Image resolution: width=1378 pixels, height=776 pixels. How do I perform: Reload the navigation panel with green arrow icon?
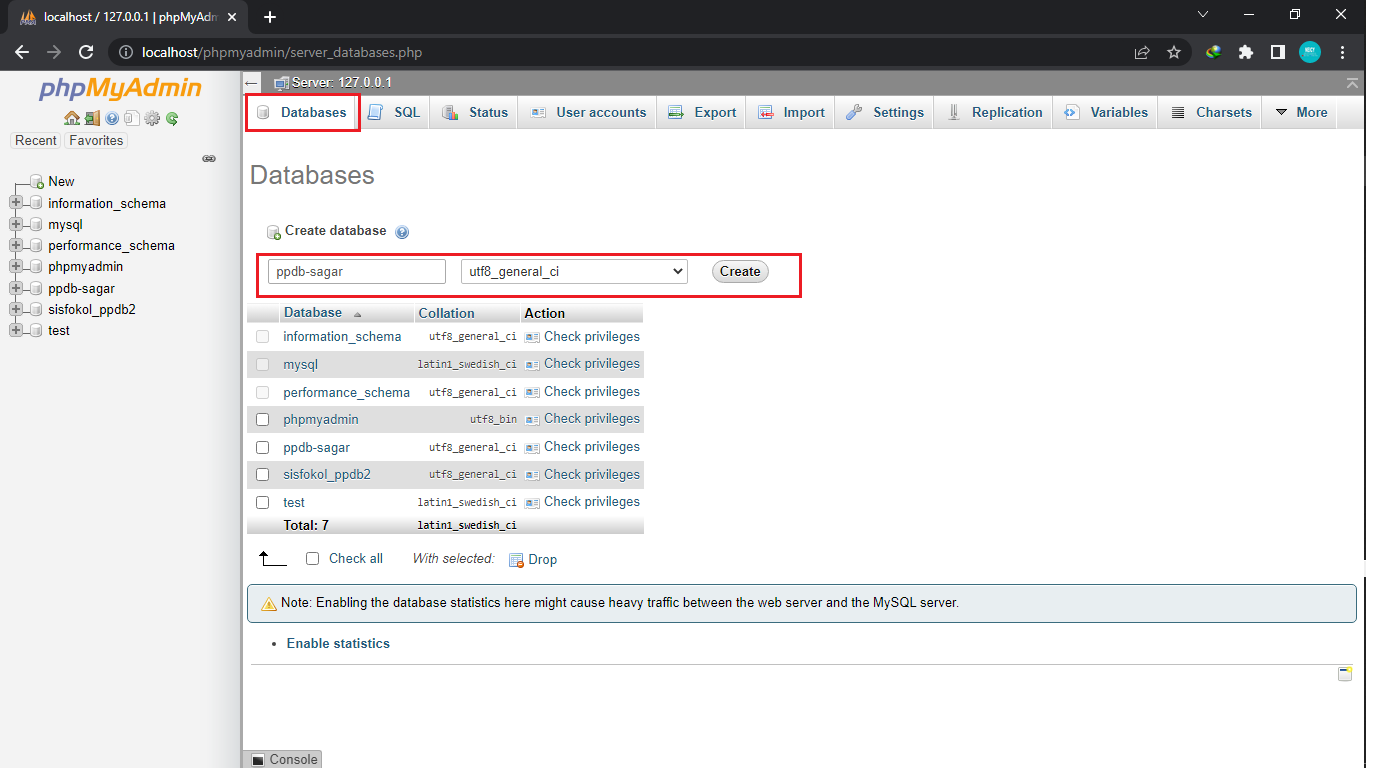click(172, 118)
